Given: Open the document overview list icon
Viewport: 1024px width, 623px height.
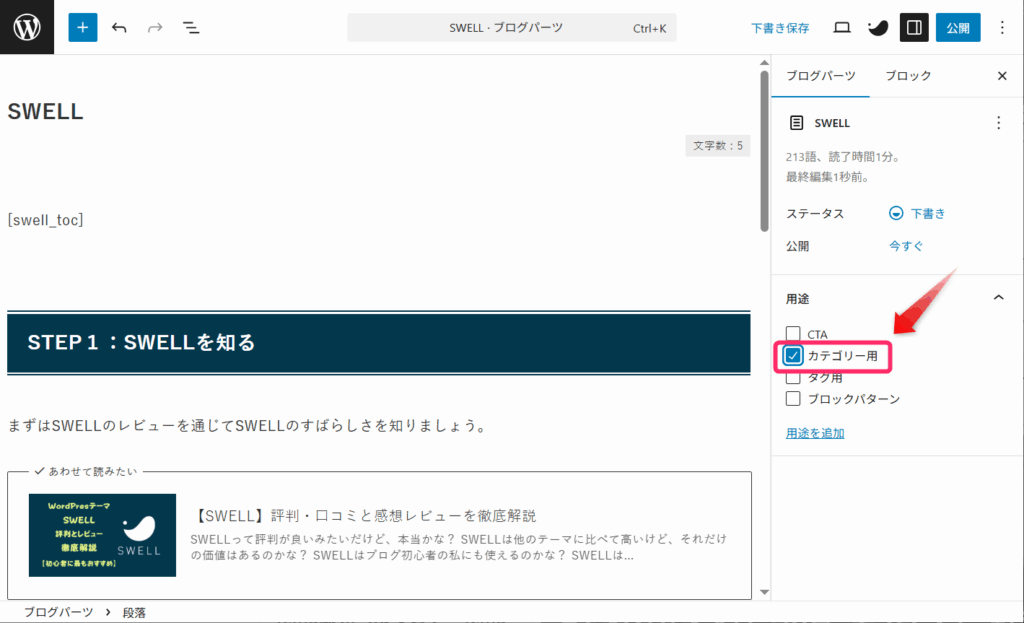Looking at the screenshot, I should [x=191, y=27].
